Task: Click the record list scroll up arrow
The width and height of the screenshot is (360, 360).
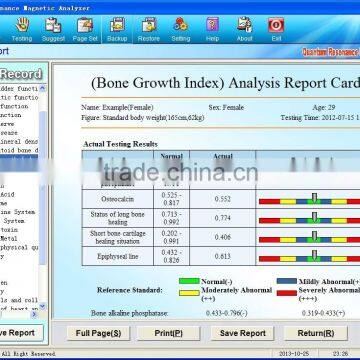Action: [42, 88]
